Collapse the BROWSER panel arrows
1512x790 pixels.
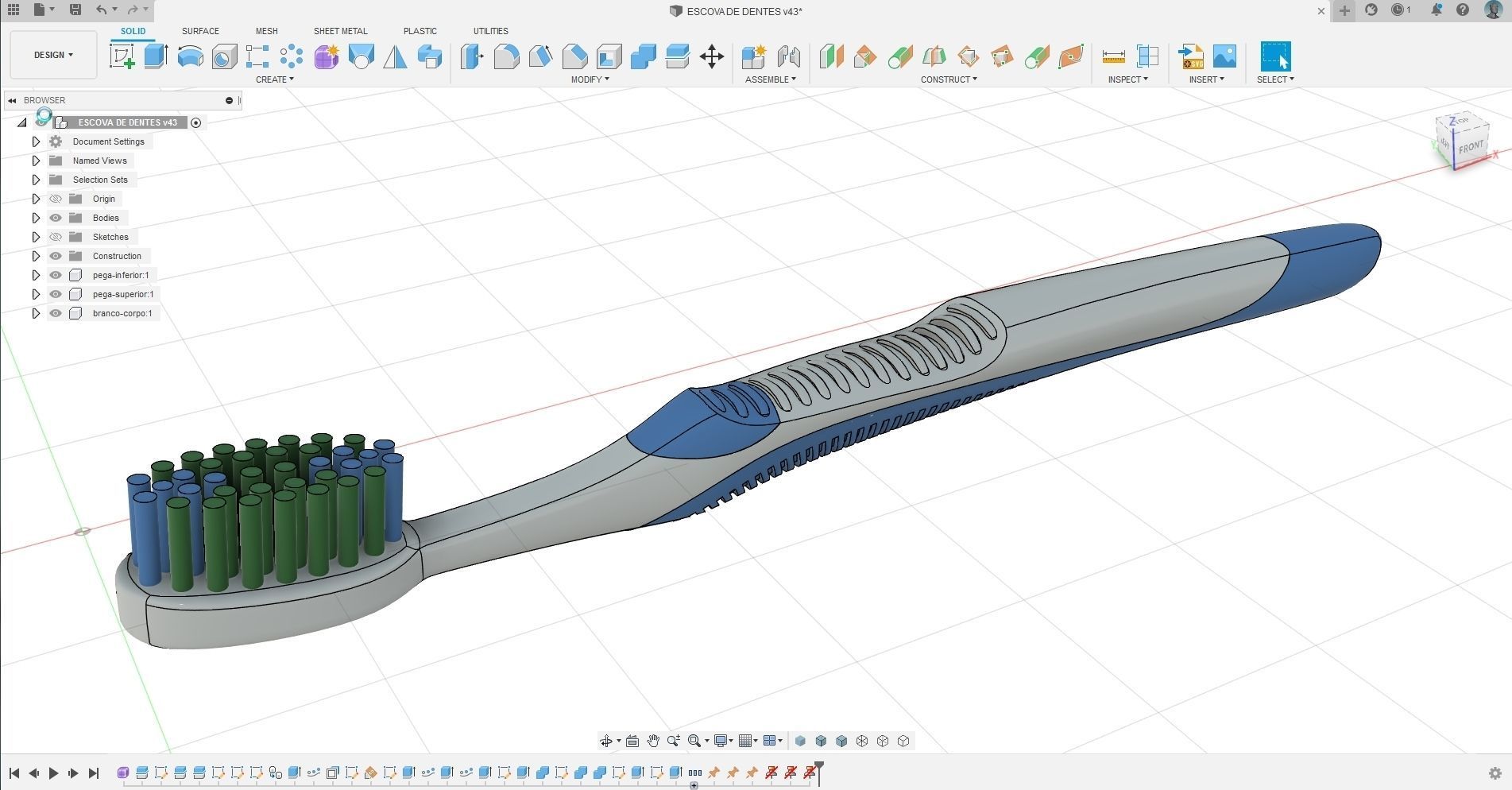12,100
